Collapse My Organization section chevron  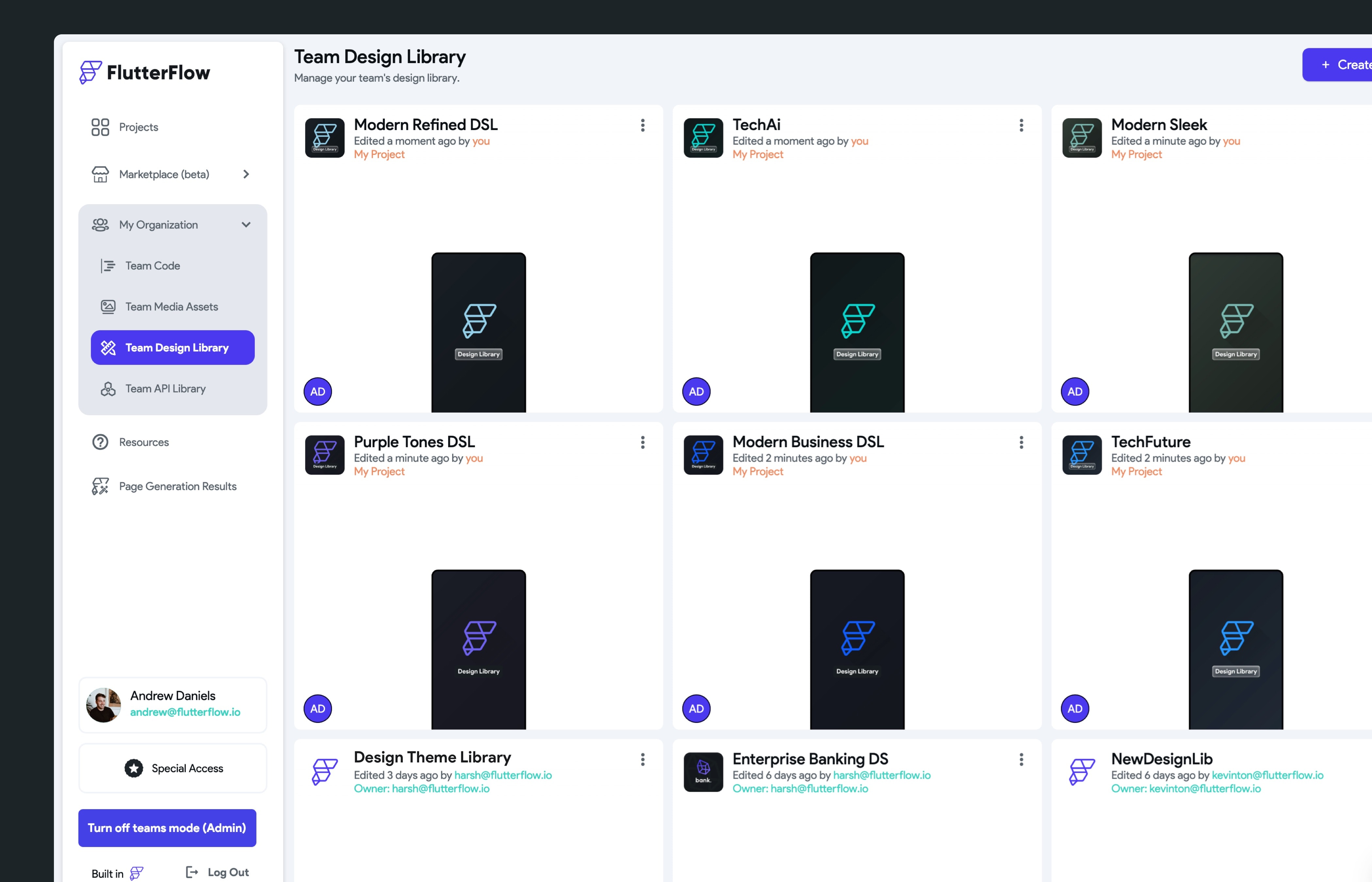click(246, 224)
